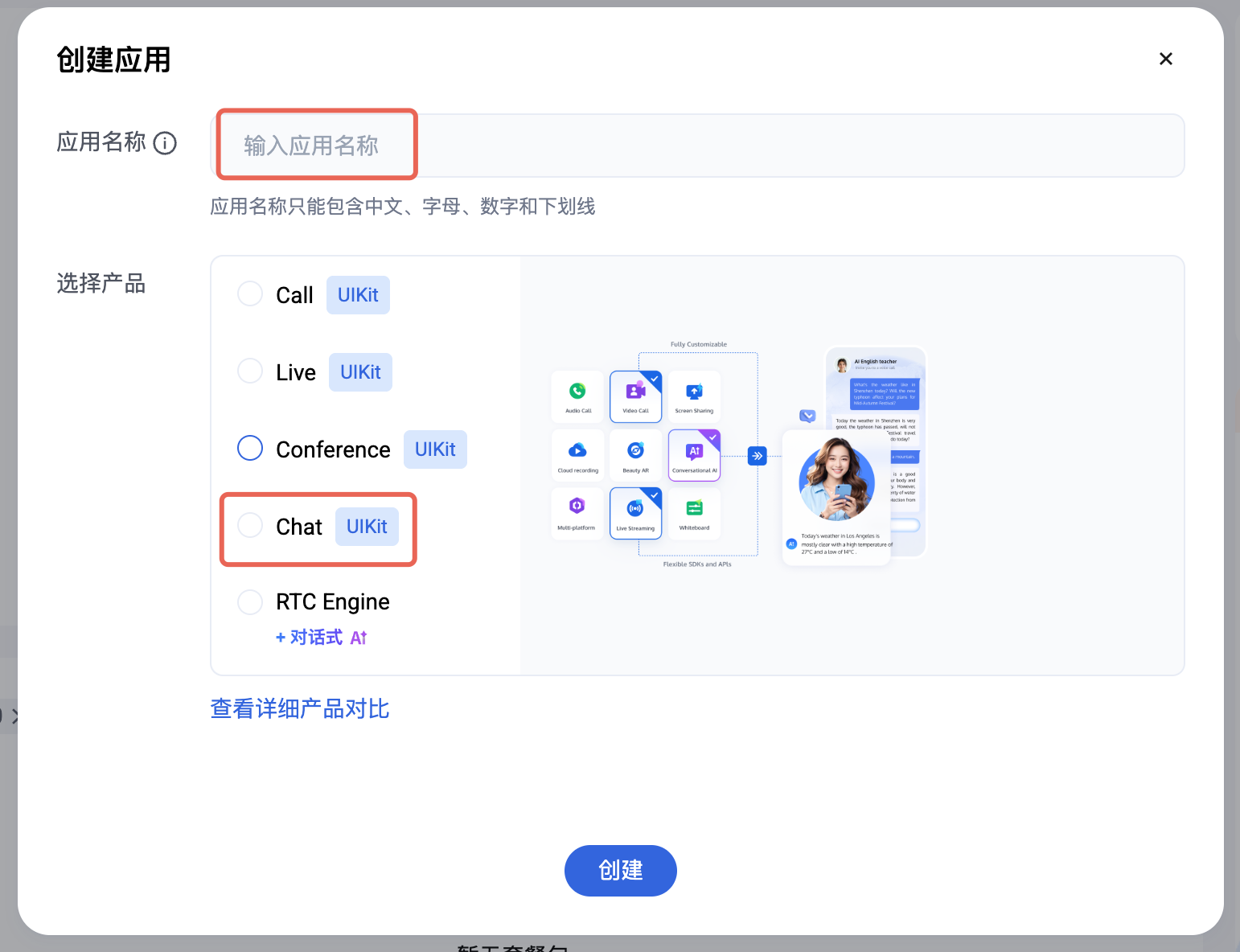Pick the RTC Engine radio option
The width and height of the screenshot is (1240, 952).
click(x=250, y=601)
